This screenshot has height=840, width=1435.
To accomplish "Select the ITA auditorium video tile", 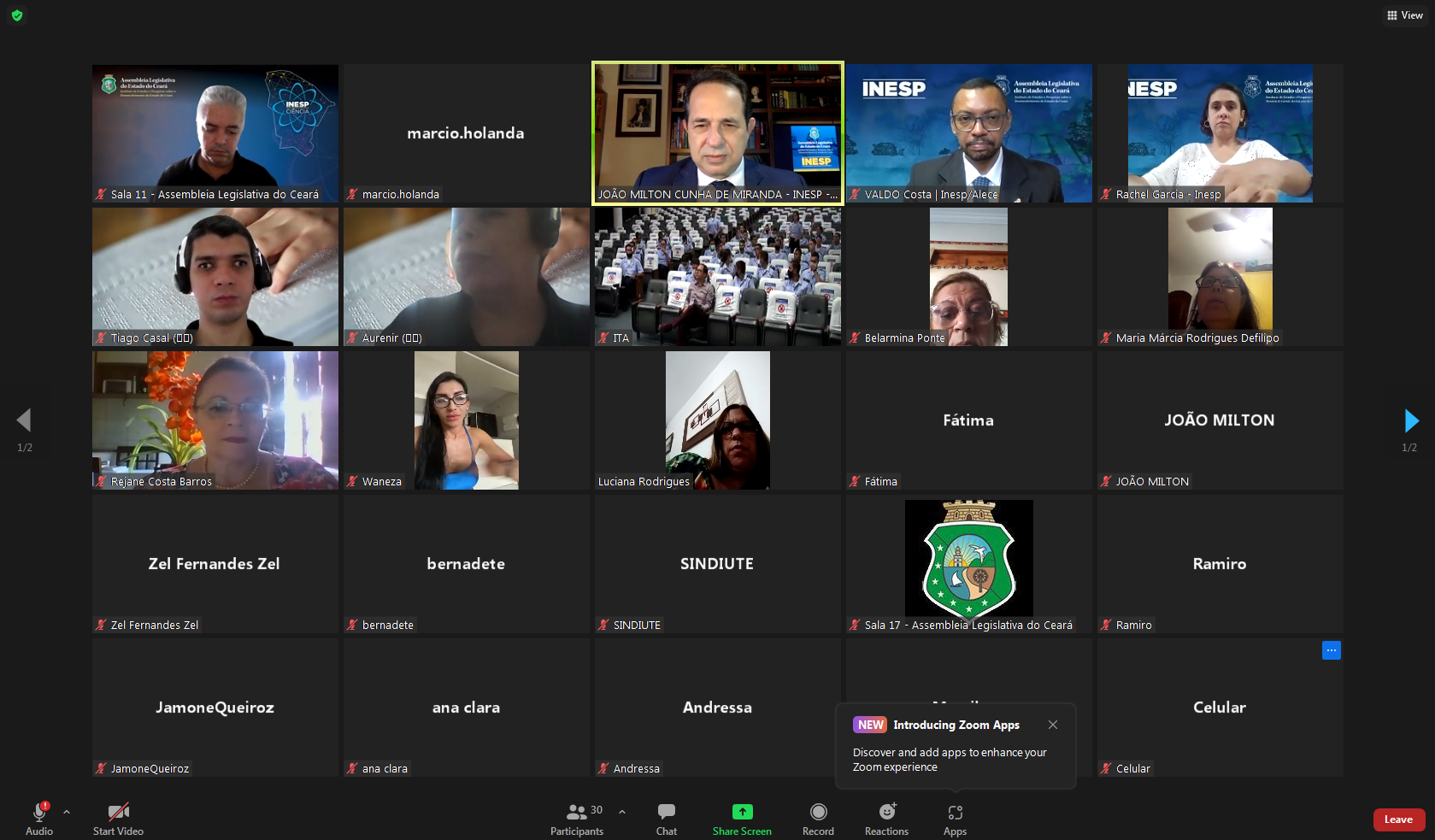I will coord(717,276).
